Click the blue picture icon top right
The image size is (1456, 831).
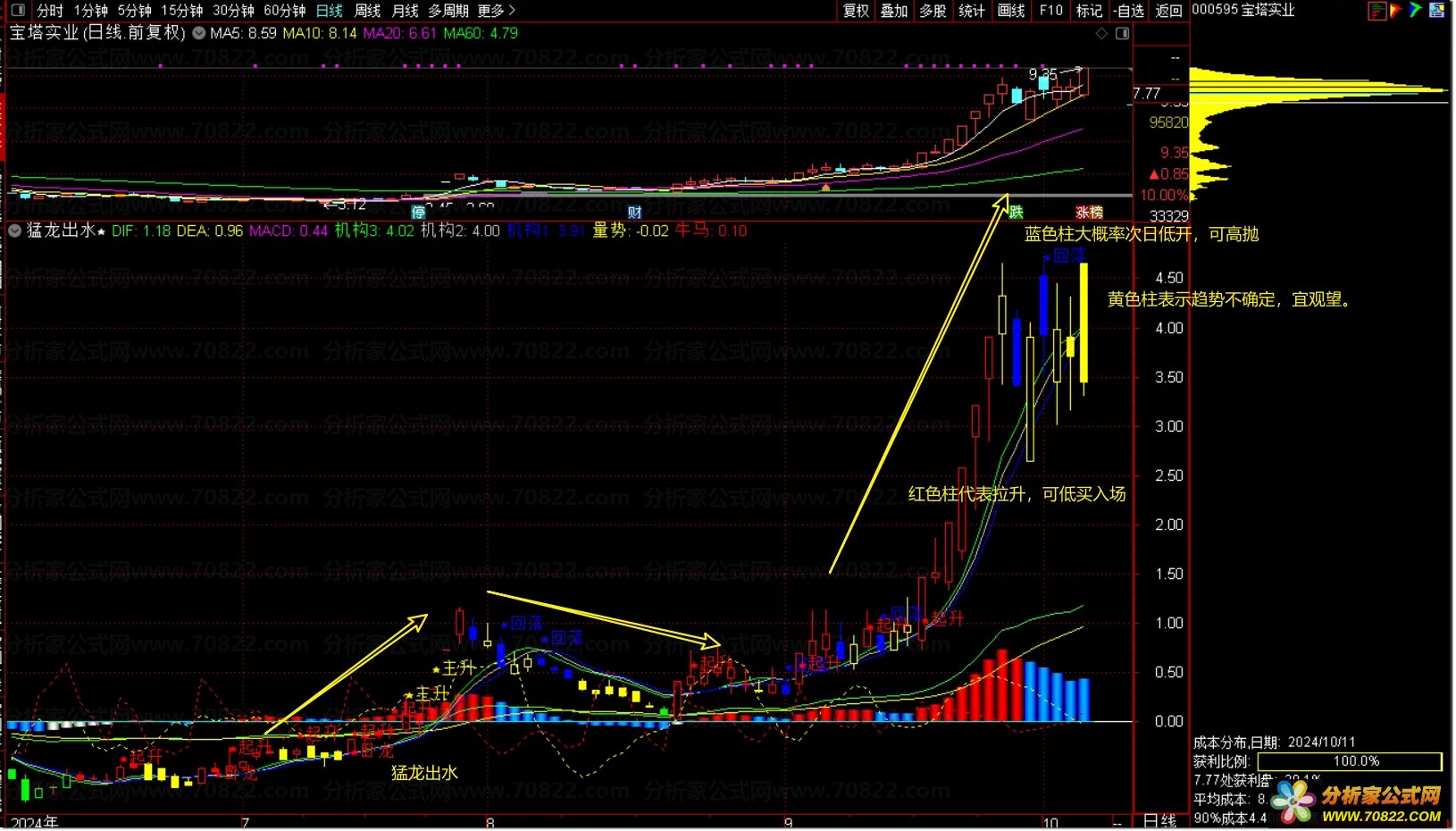click(1436, 11)
